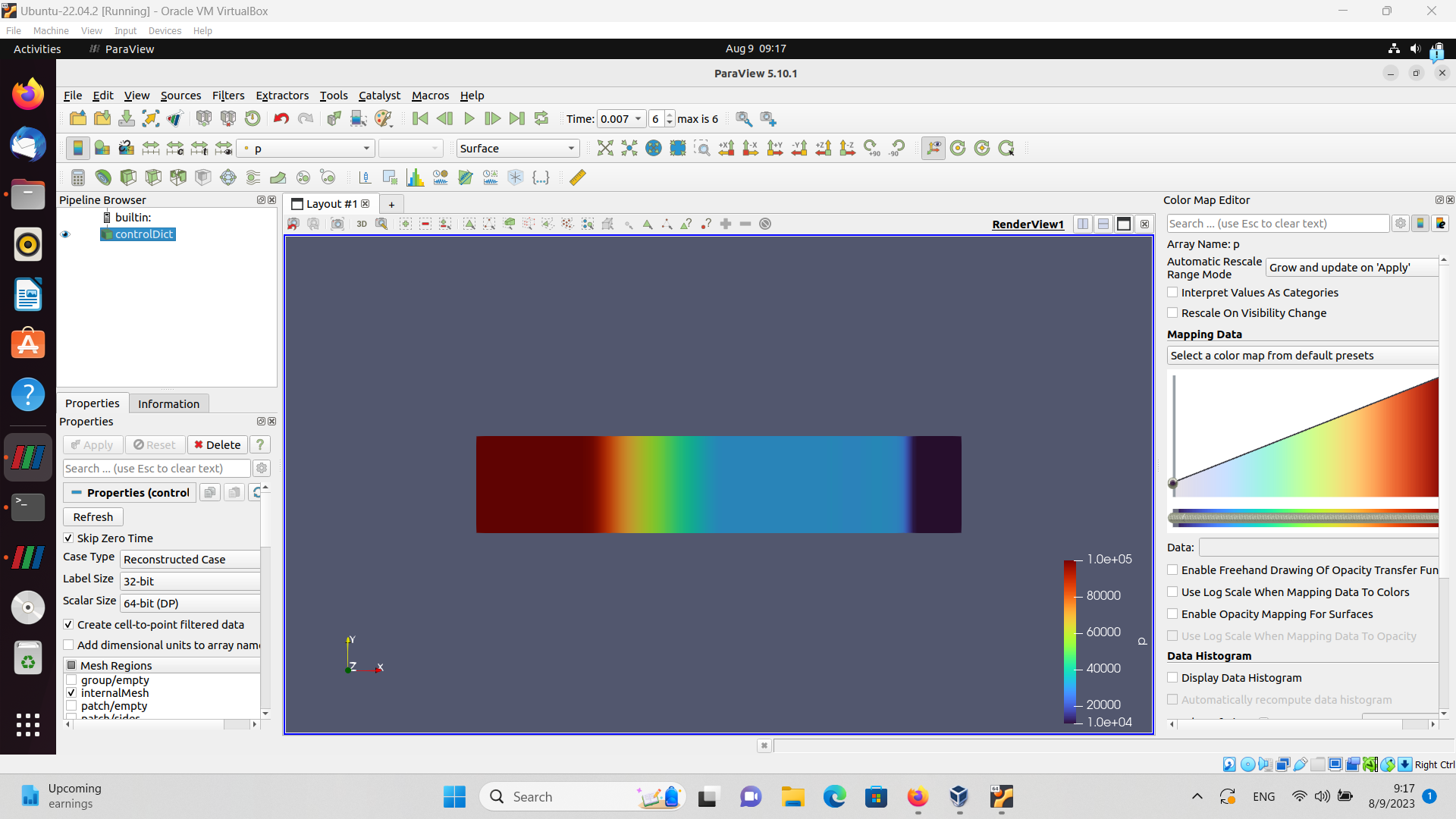Image resolution: width=1456 pixels, height=819 pixels.
Task: Click the Clip filter icon
Action: click(128, 177)
